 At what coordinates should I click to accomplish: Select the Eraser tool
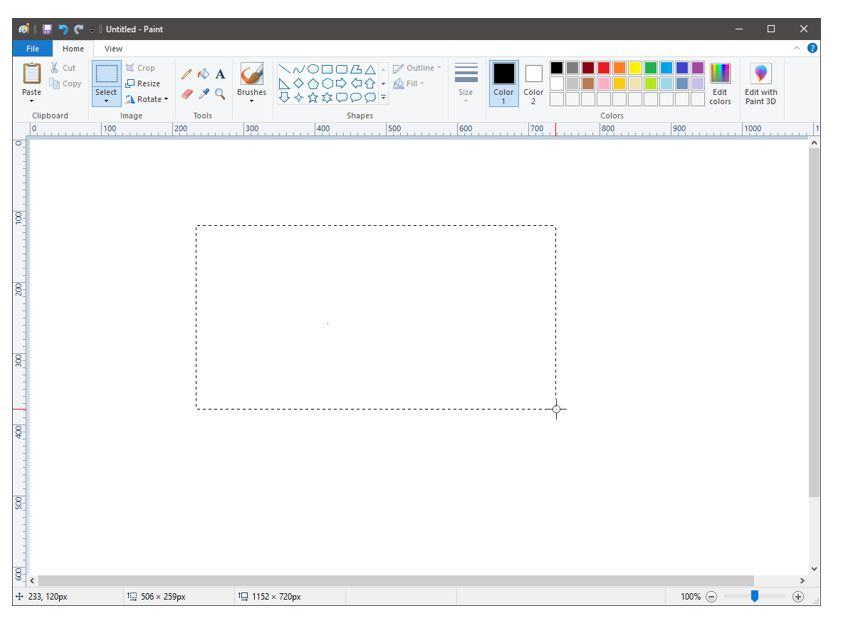click(186, 93)
